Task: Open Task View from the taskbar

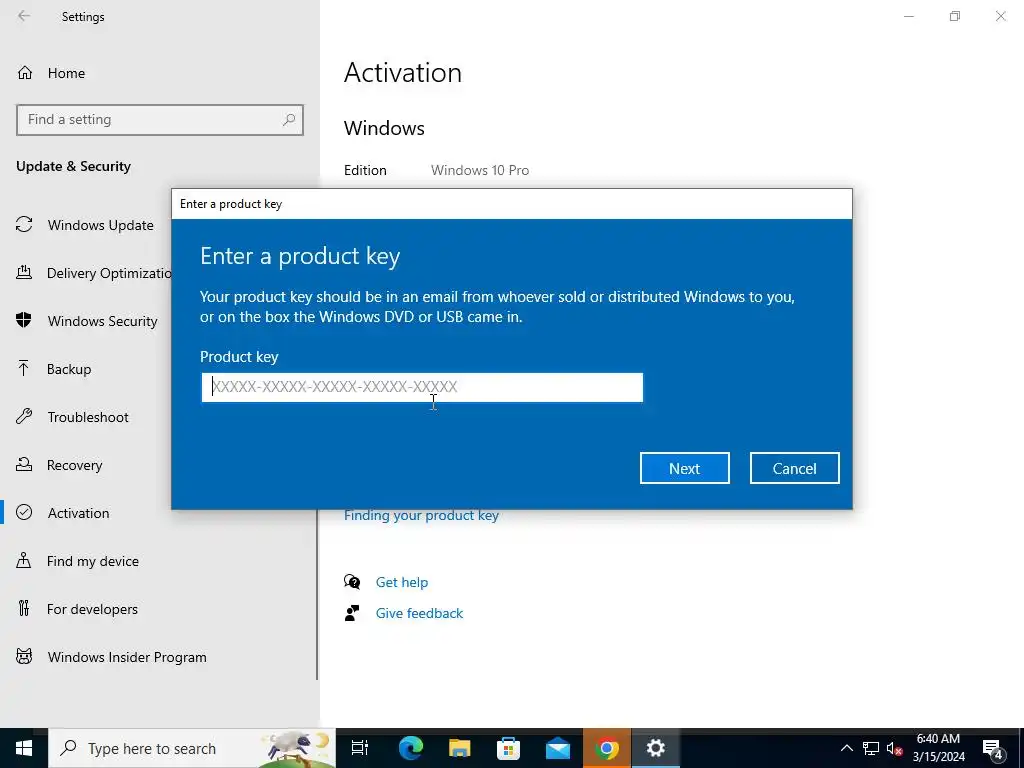Action: [x=360, y=748]
